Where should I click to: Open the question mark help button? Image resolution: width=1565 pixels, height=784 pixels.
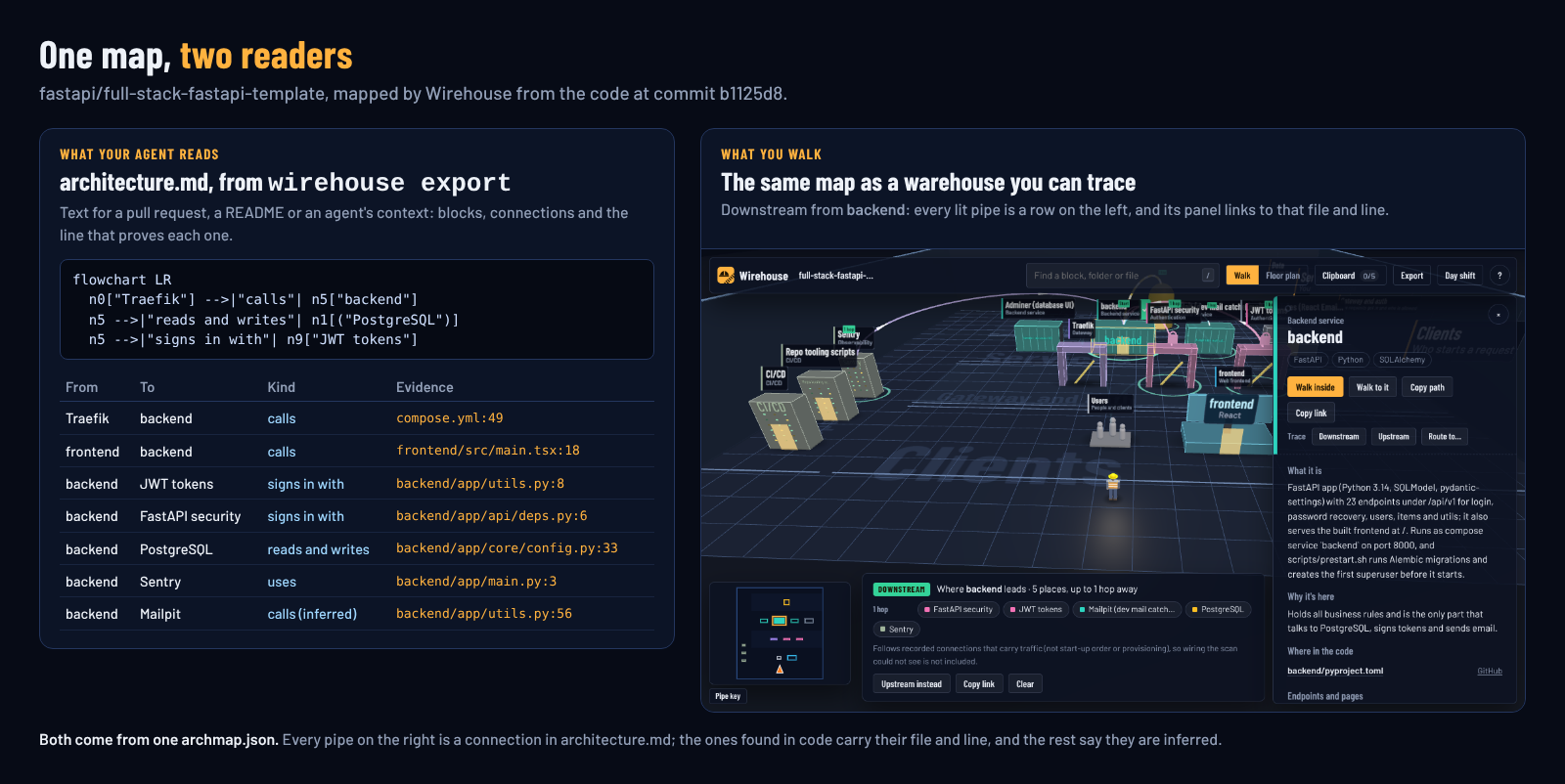click(1499, 276)
